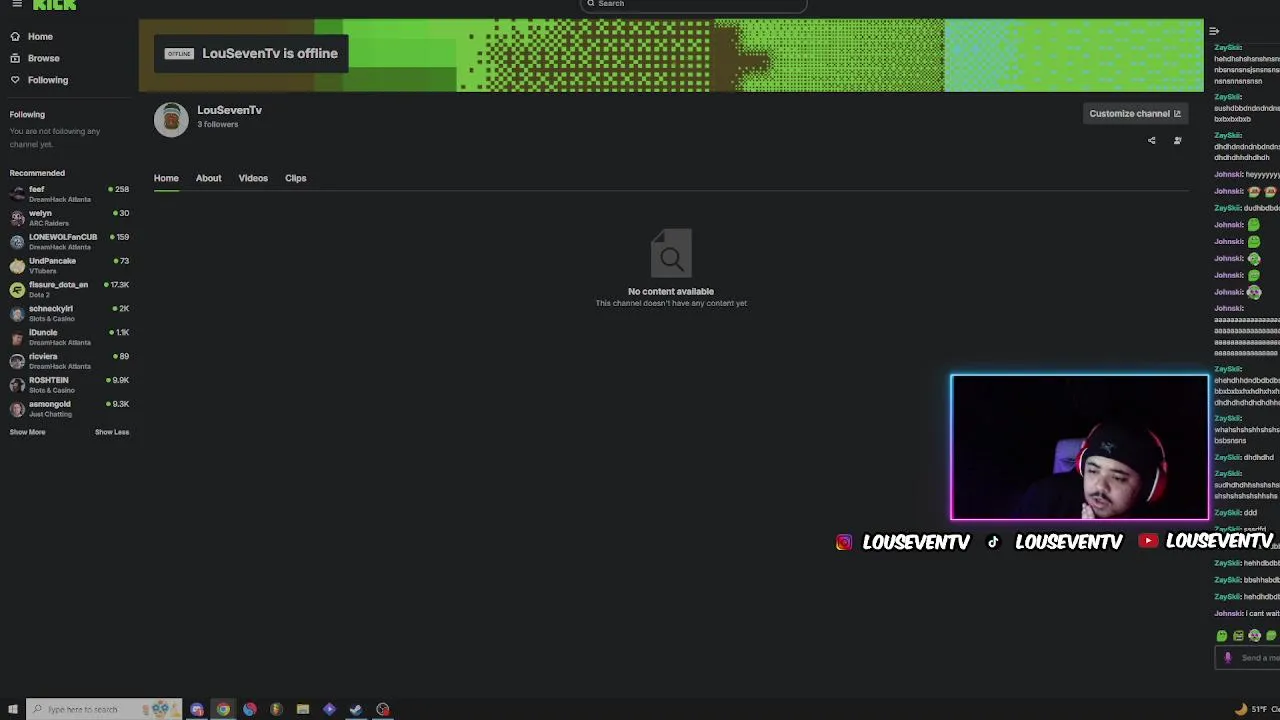Click the second green emote below chat
Image resolution: width=1280 pixels, height=720 pixels.
[x=1238, y=636]
